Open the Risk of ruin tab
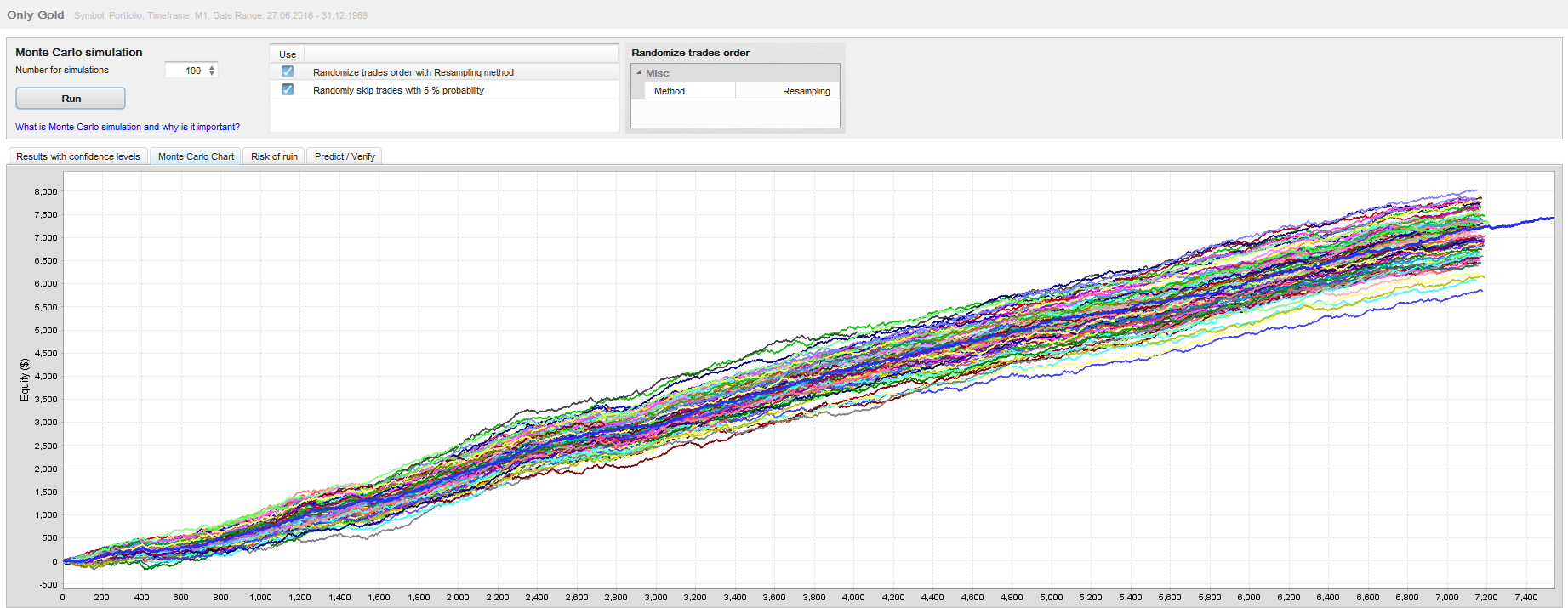Viewport: 1568px width, 608px height. click(x=274, y=156)
